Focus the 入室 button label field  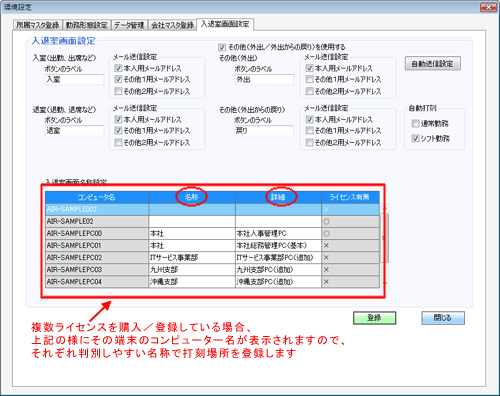click(75, 80)
